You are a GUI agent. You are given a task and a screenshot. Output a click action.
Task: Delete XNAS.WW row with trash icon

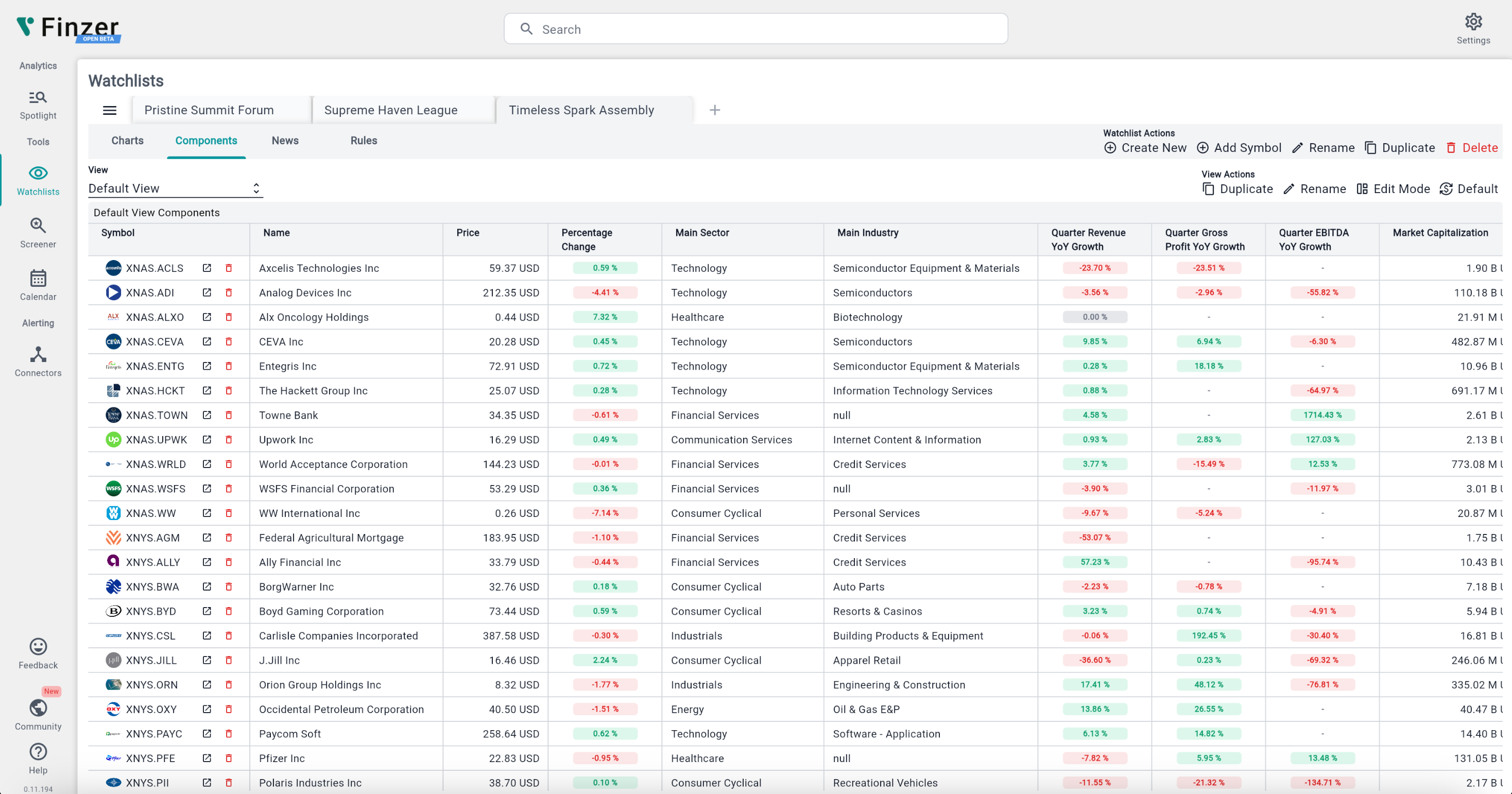coord(229,513)
